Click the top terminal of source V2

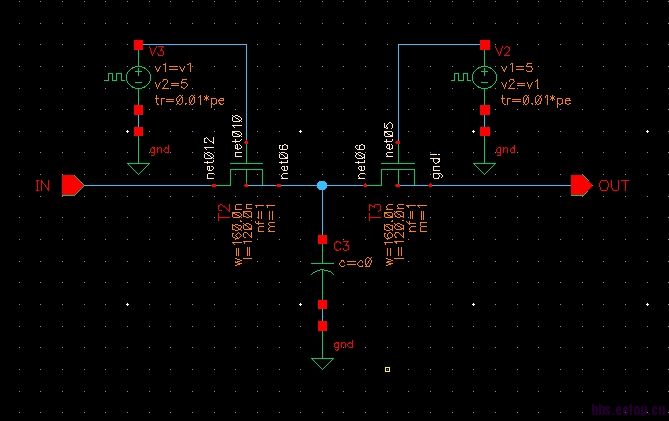point(485,45)
